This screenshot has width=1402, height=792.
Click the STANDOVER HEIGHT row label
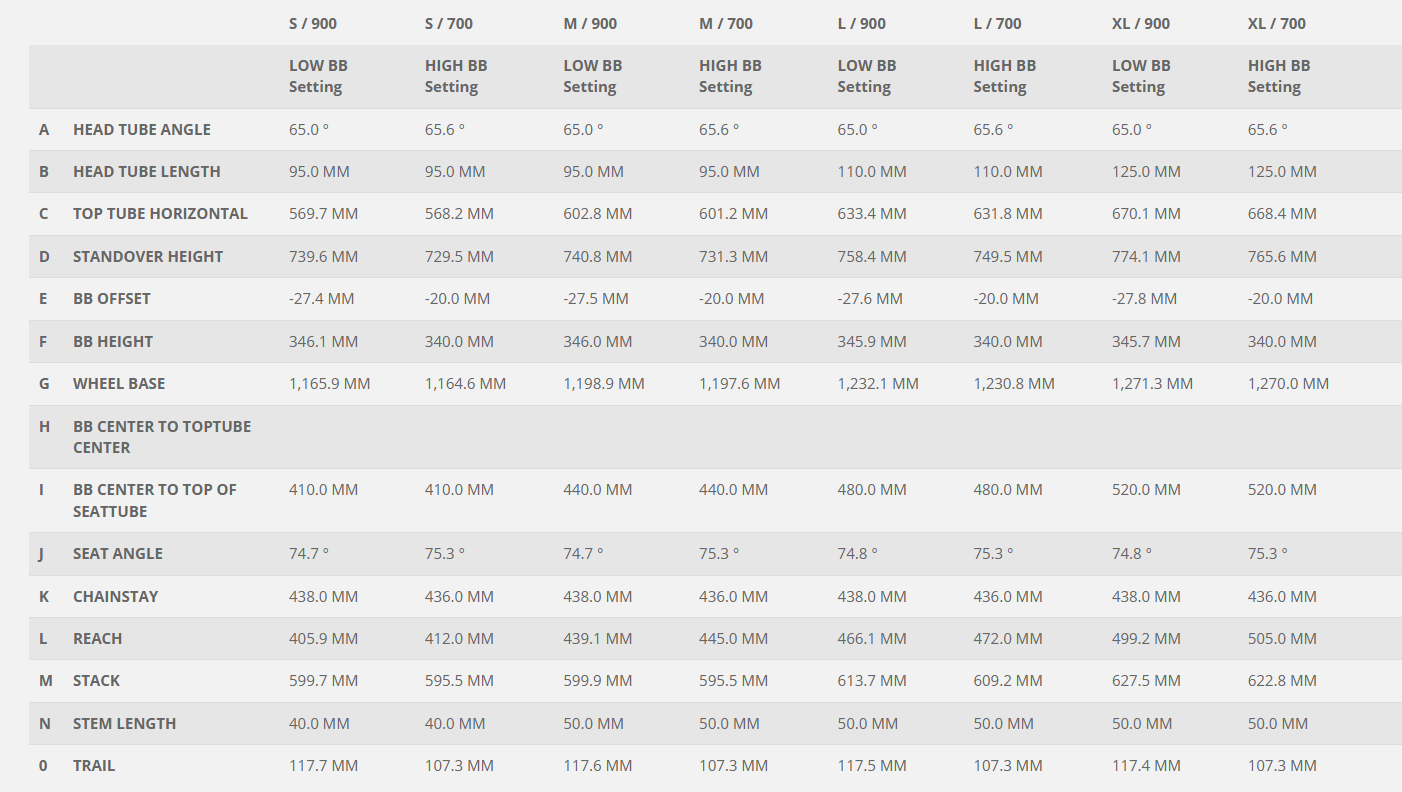point(148,256)
